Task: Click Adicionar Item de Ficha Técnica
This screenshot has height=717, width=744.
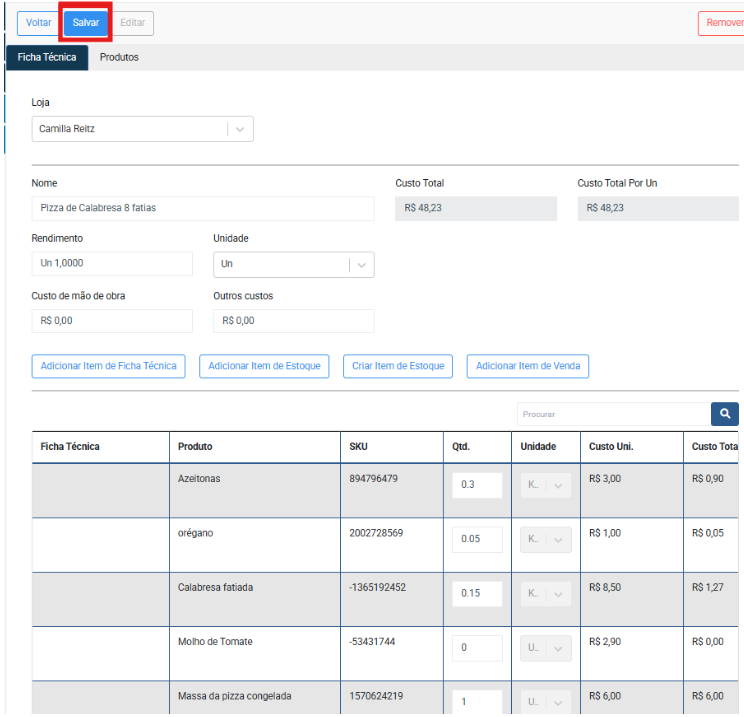Action: click(x=109, y=367)
